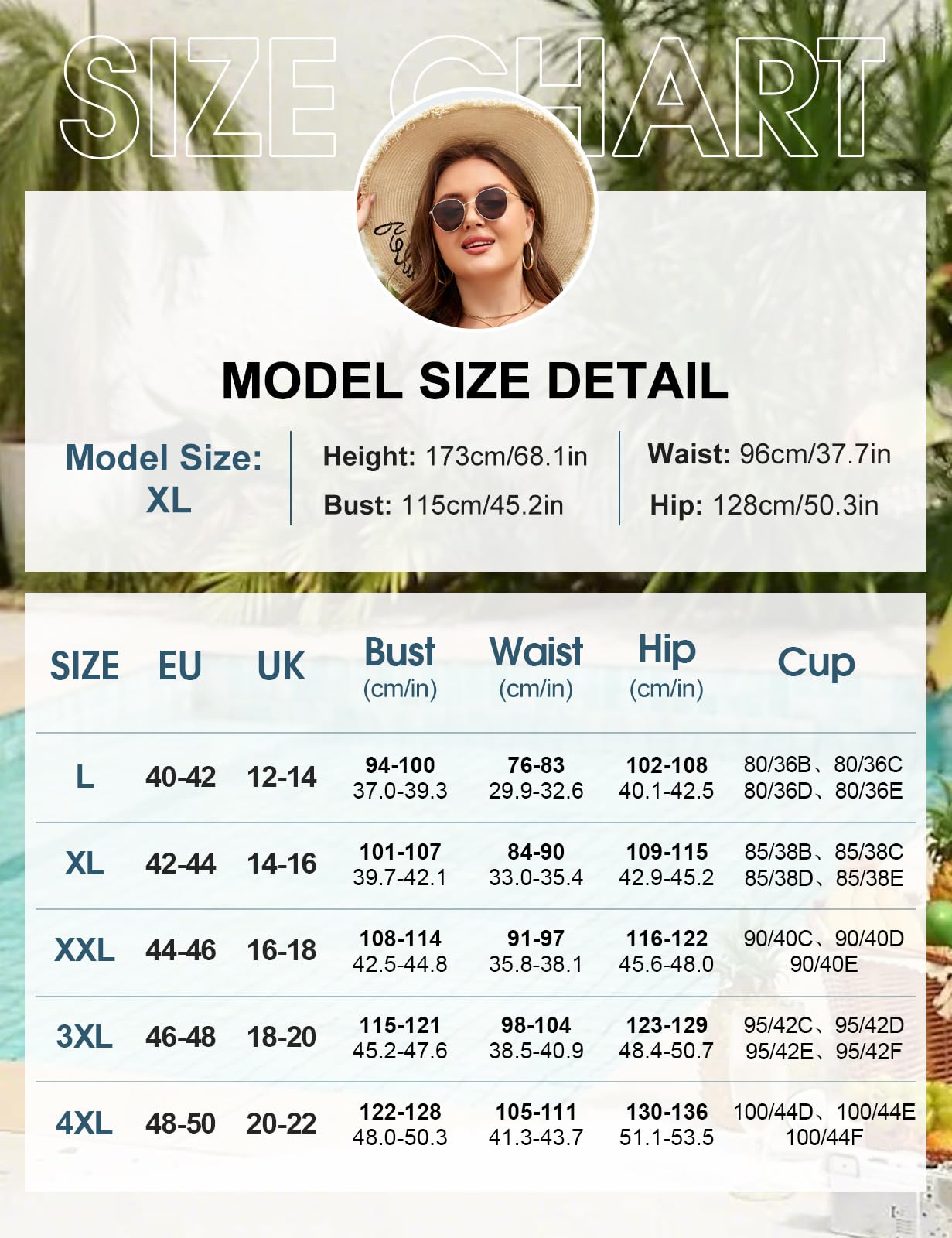Click the MODEL SIZE DETAIL heading

coord(475,381)
